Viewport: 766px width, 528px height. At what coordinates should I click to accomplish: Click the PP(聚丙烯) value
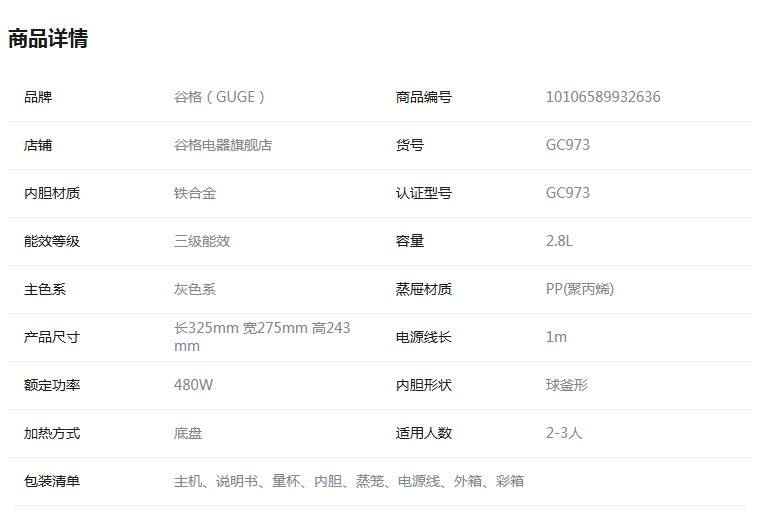(580, 289)
